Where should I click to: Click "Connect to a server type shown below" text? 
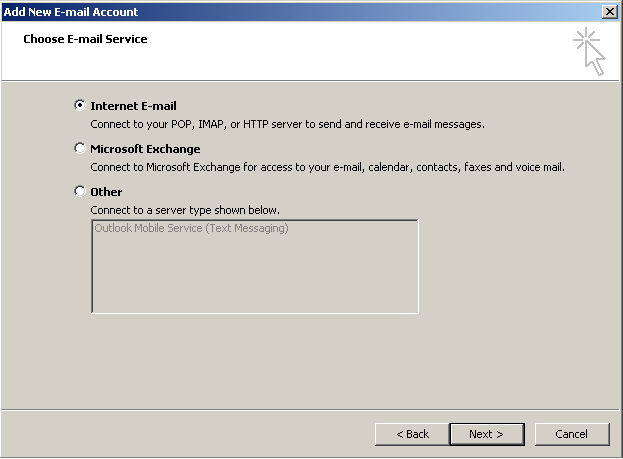(185, 210)
